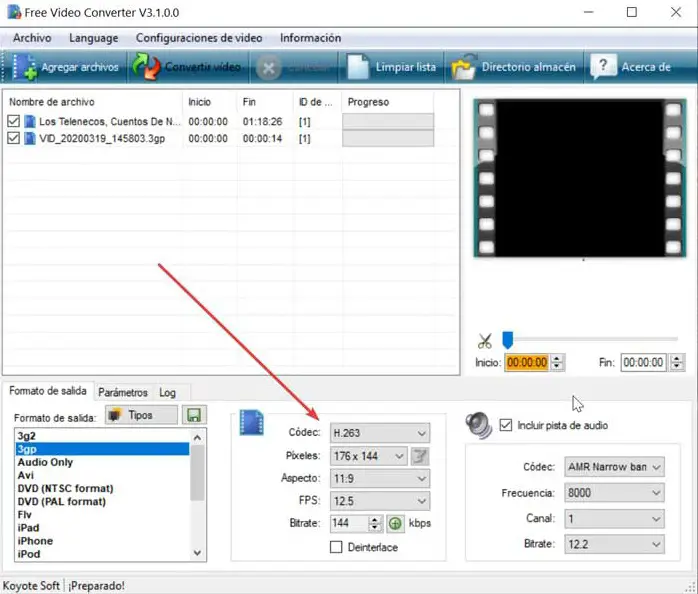Click the Free Video Converter title bar icon

point(14,12)
